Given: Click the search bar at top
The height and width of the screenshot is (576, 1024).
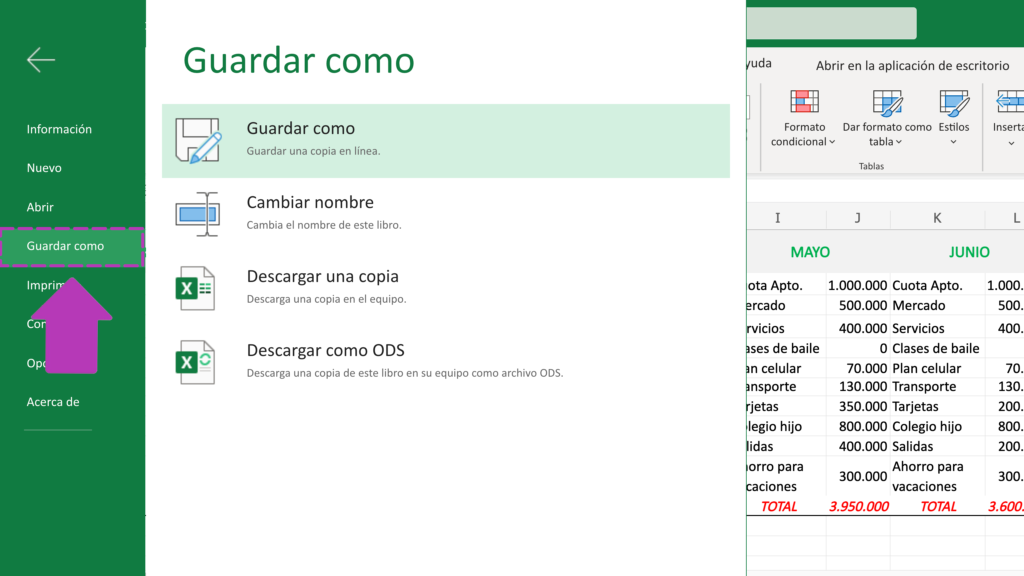Looking at the screenshot, I should (830, 23).
